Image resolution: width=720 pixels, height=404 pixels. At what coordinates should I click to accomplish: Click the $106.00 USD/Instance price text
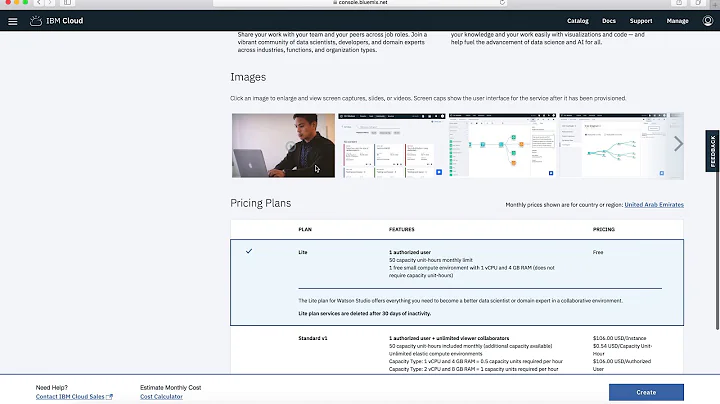pyautogui.click(x=619, y=338)
